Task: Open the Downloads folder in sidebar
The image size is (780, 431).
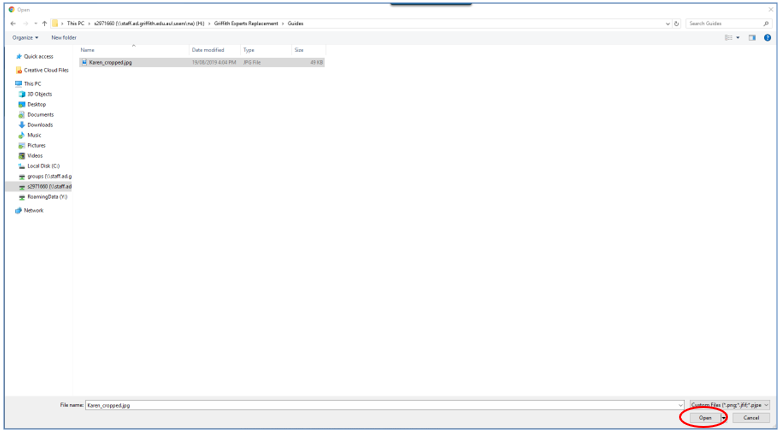Action: [x=40, y=125]
